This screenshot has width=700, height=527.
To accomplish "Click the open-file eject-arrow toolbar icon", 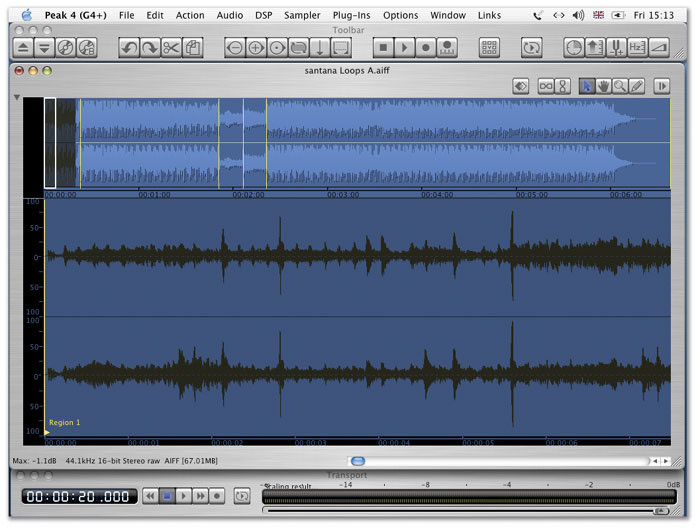I will pos(23,48).
